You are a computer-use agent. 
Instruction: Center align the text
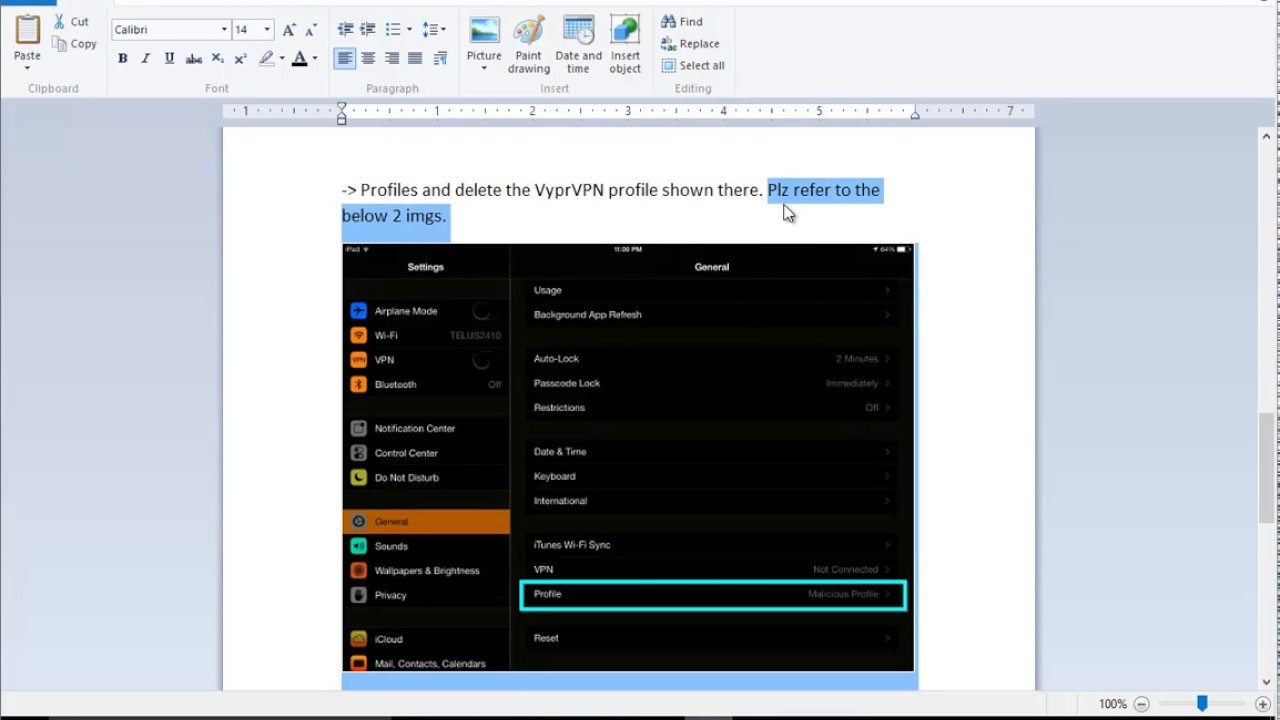368,59
